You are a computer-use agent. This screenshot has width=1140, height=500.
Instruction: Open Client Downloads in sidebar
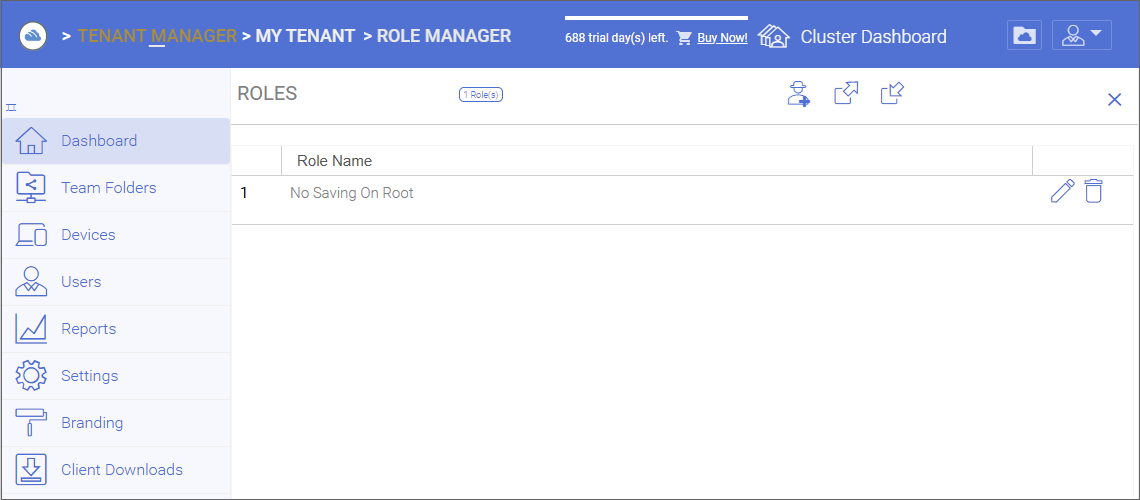(116, 469)
